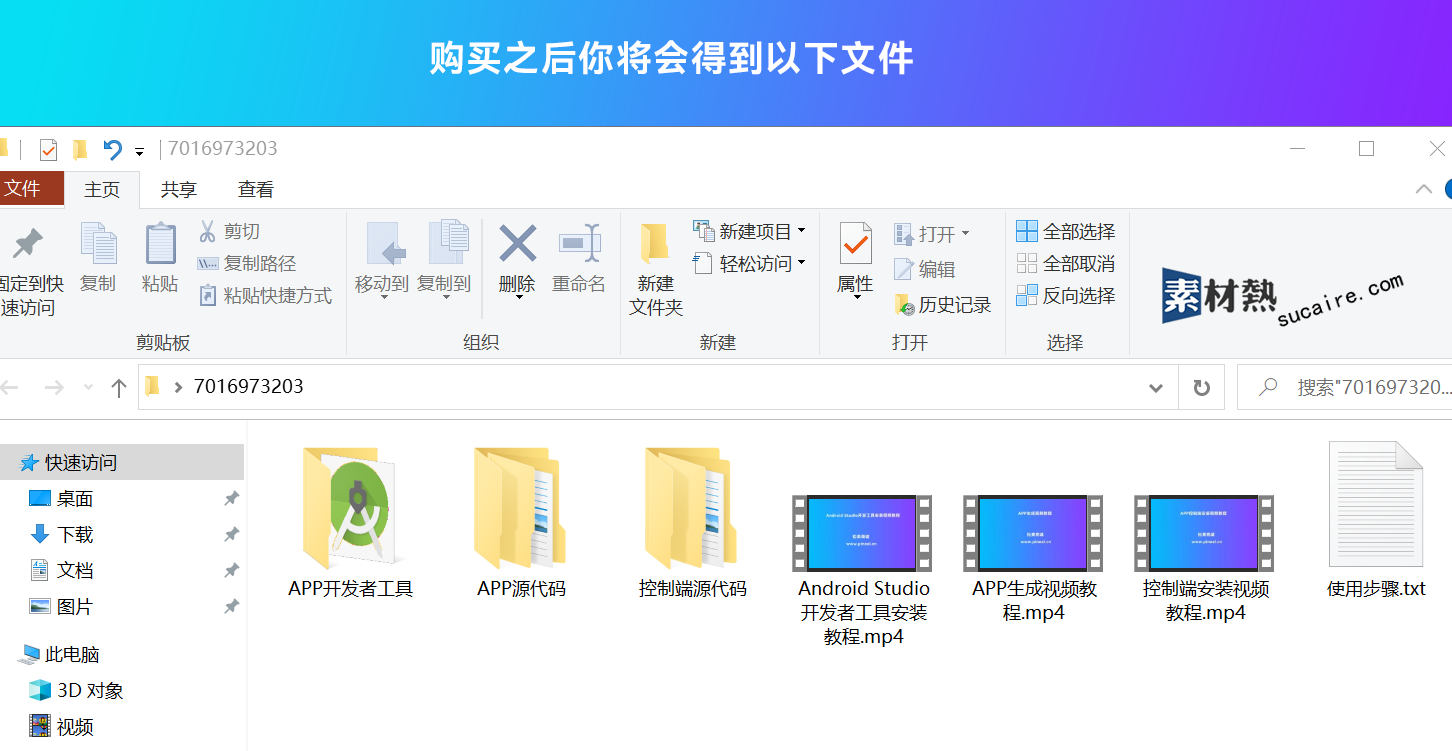Screen dimensions: 1452x751
Task: Click Invert Selection (反向选择)
Action: (x=1065, y=296)
